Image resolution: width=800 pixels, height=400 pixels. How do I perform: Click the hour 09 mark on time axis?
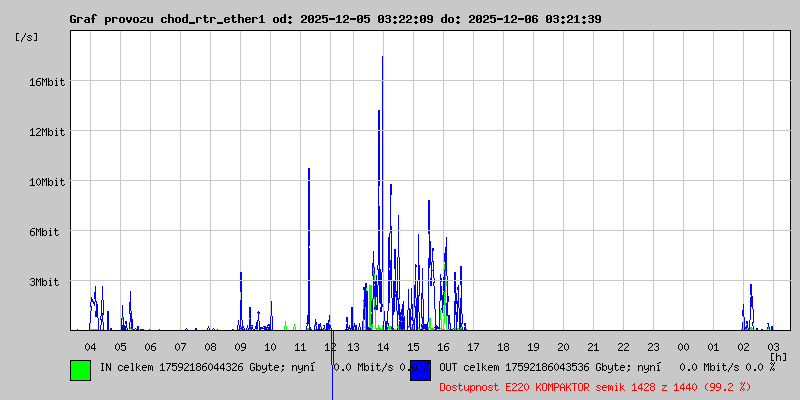tap(240, 346)
